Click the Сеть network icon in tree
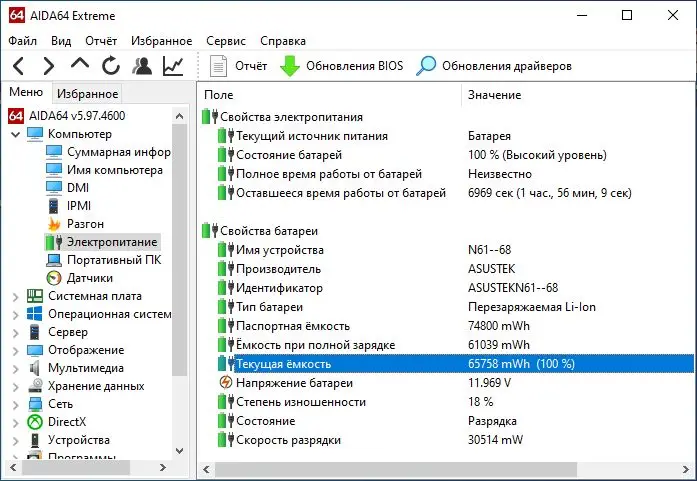697x481 pixels. click(35, 404)
